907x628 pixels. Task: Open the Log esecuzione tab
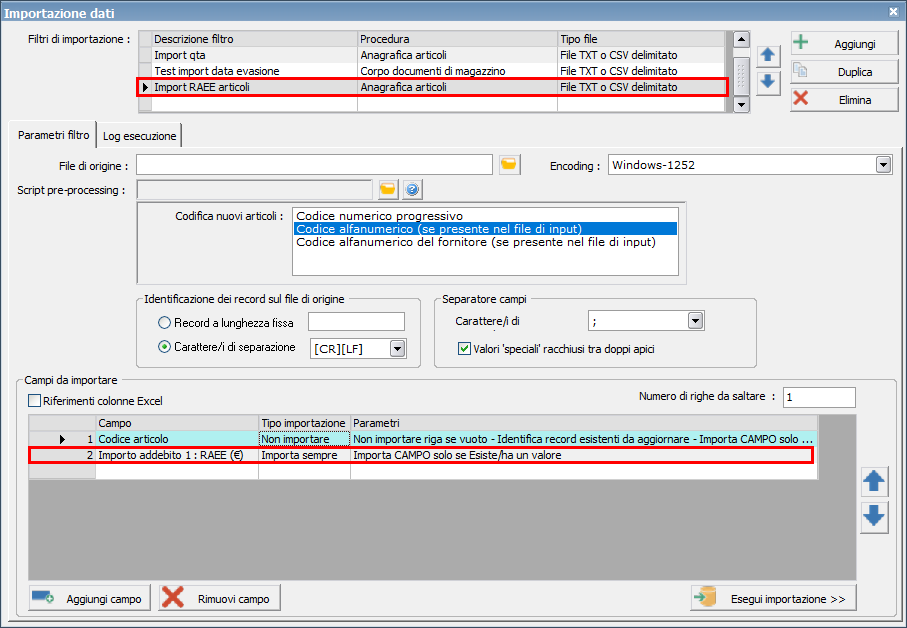139,136
